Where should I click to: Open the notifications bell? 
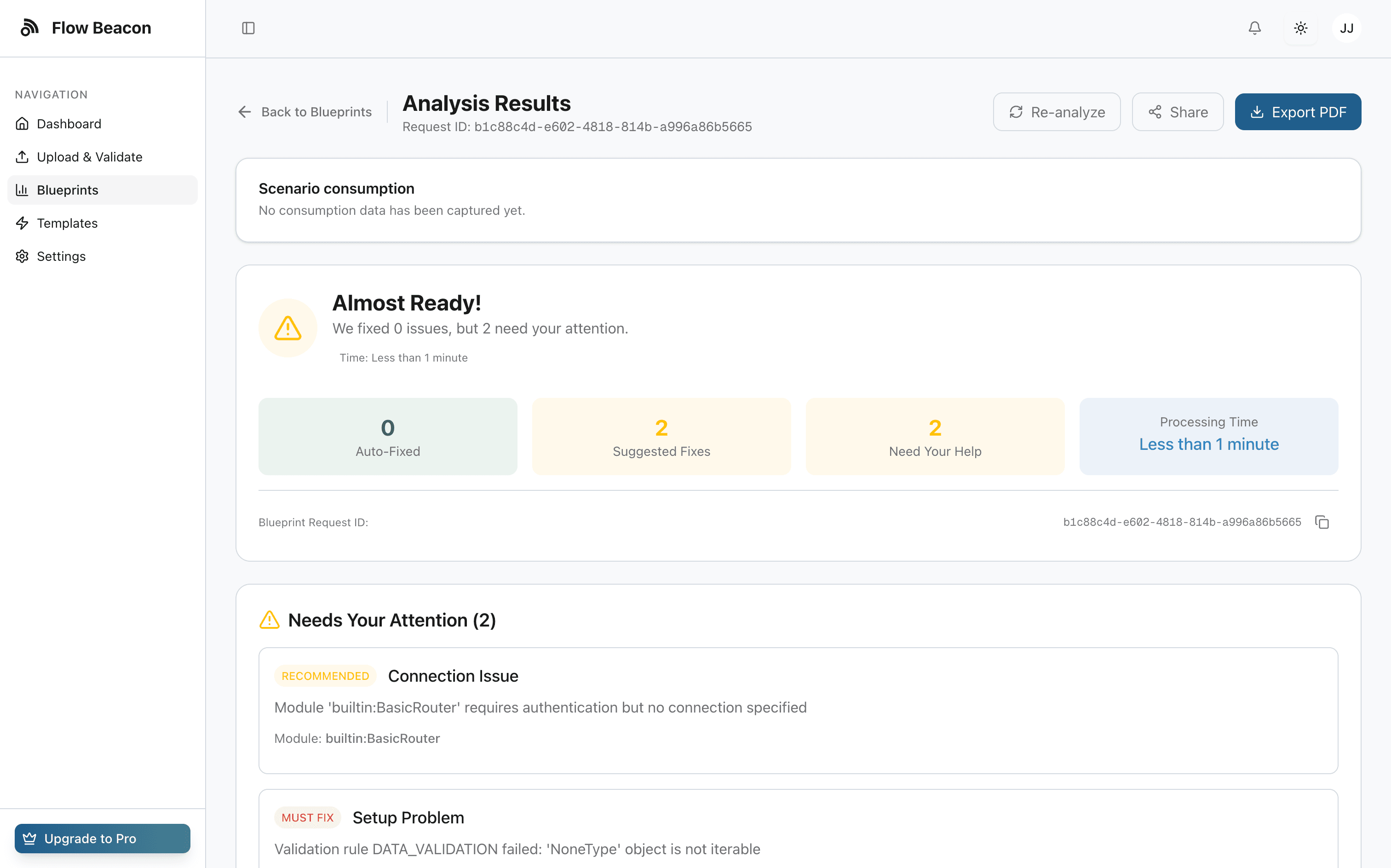tap(1254, 28)
